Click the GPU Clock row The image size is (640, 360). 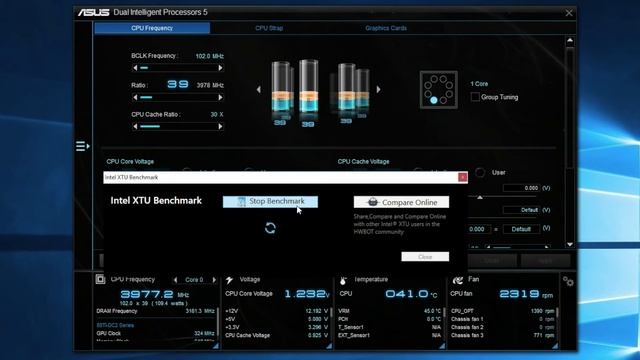(156, 333)
